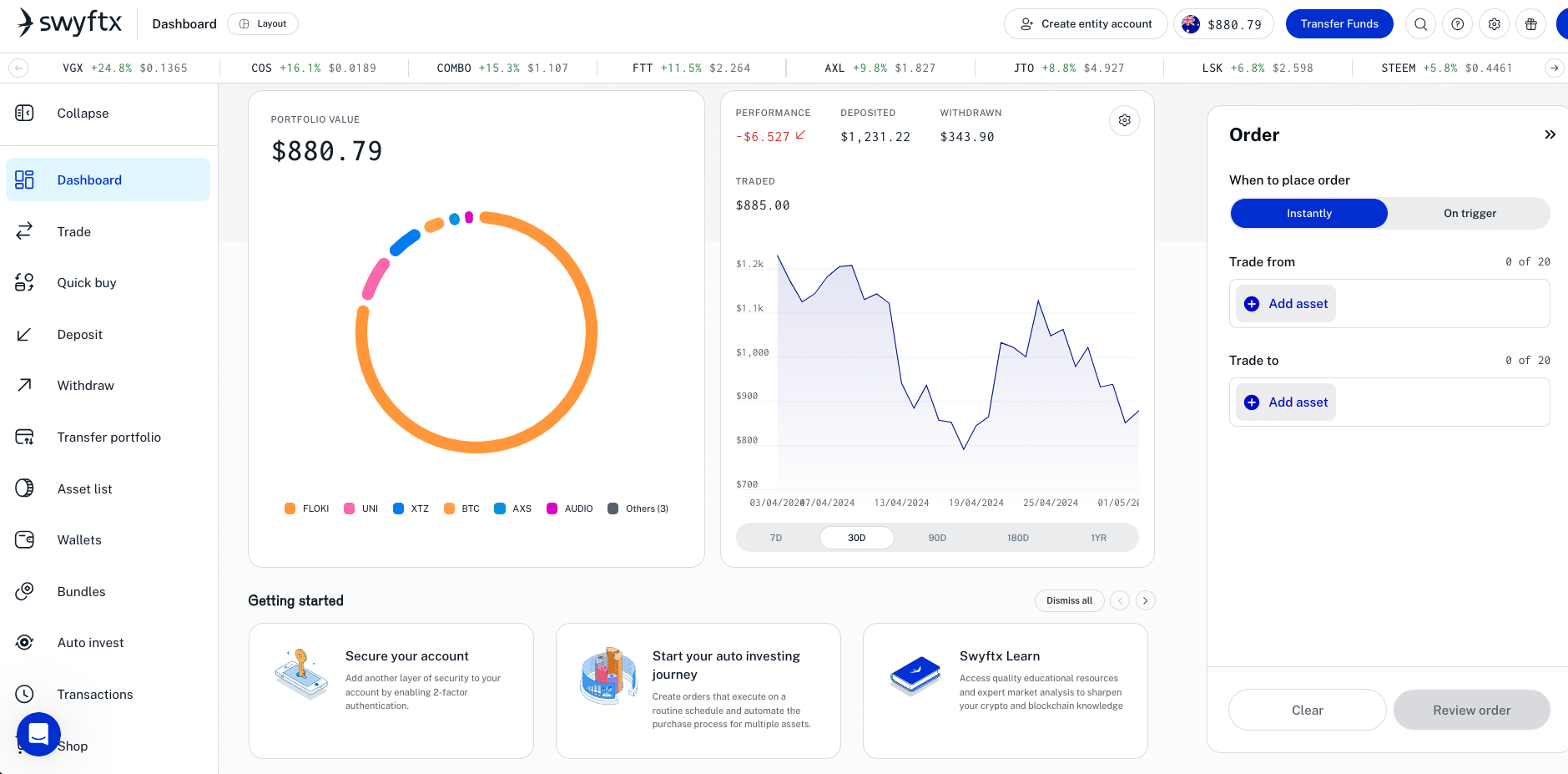Image resolution: width=1568 pixels, height=774 pixels.
Task: Open the currency balance $880.79 selector
Action: 1223,24
